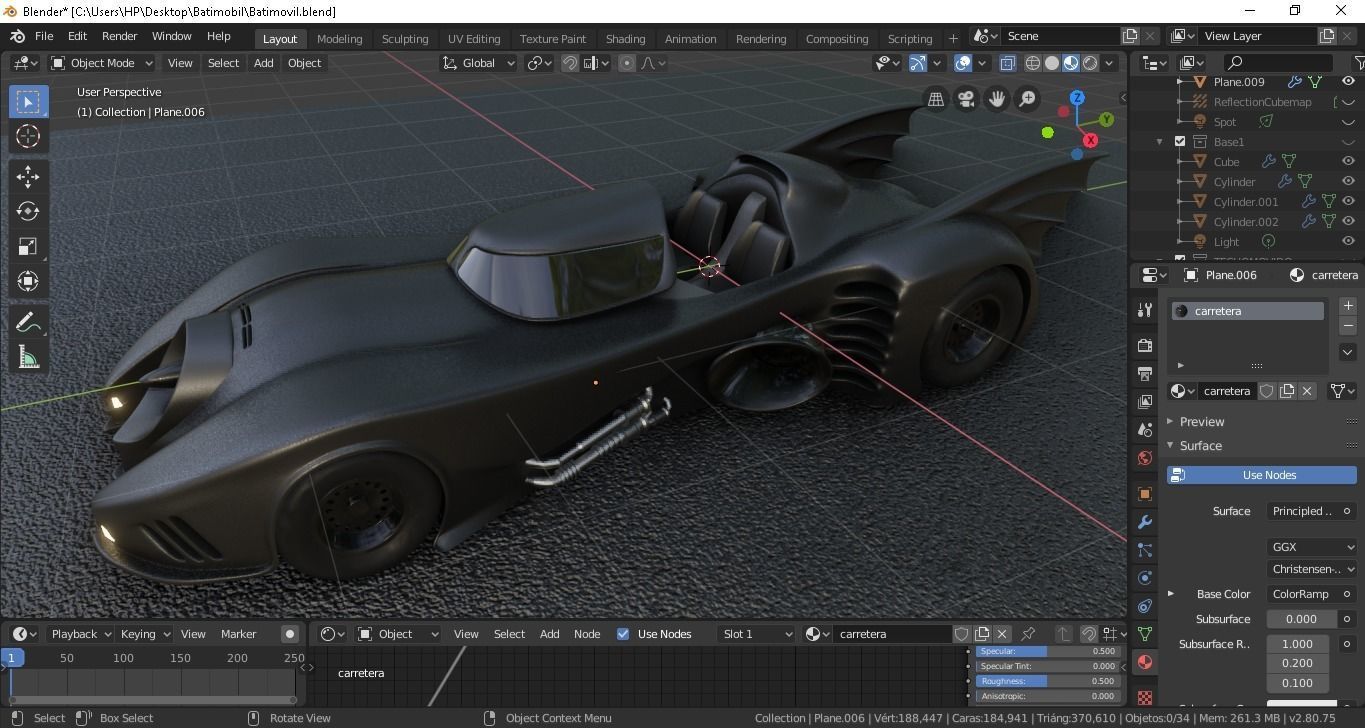
Task: Open the shading options dropdown arrow
Action: tap(1110, 63)
